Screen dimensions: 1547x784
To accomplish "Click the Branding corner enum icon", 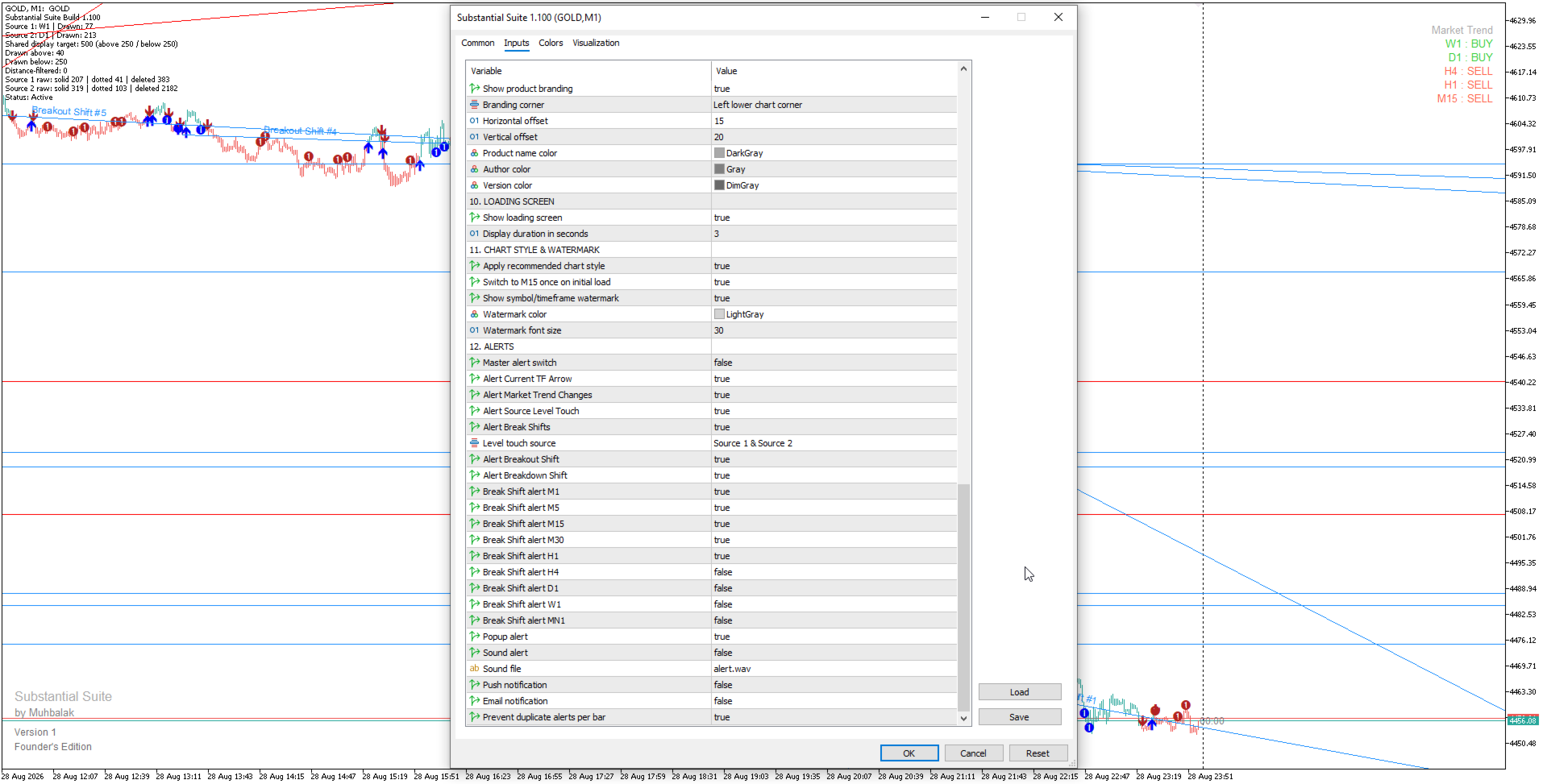I will pyautogui.click(x=475, y=105).
